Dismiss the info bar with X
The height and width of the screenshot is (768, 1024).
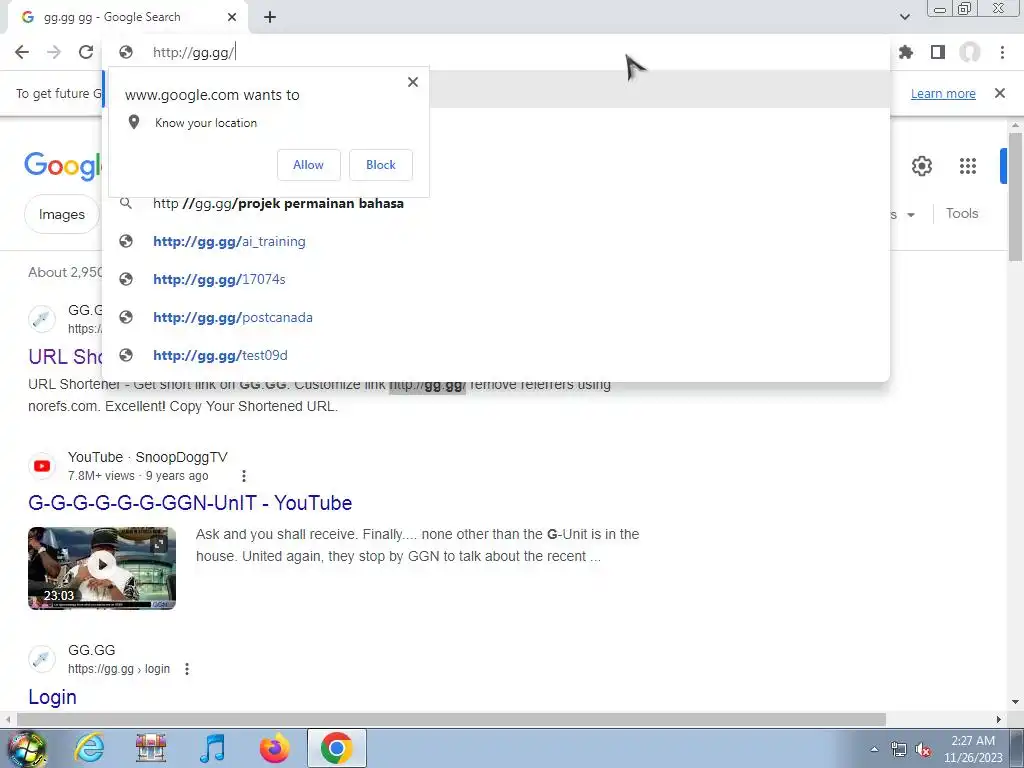point(1000,93)
